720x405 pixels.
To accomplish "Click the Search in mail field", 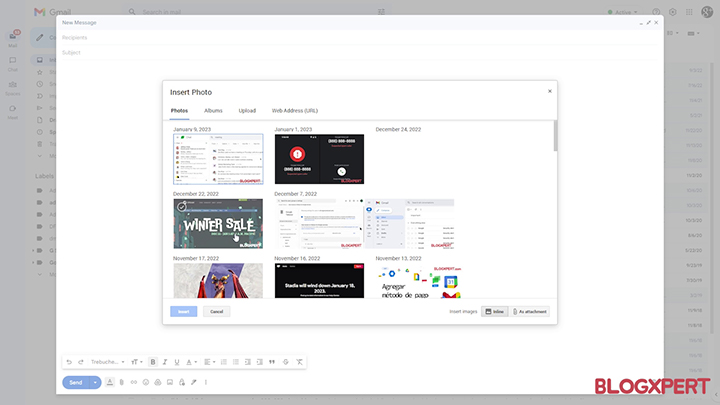I will tap(257, 12).
